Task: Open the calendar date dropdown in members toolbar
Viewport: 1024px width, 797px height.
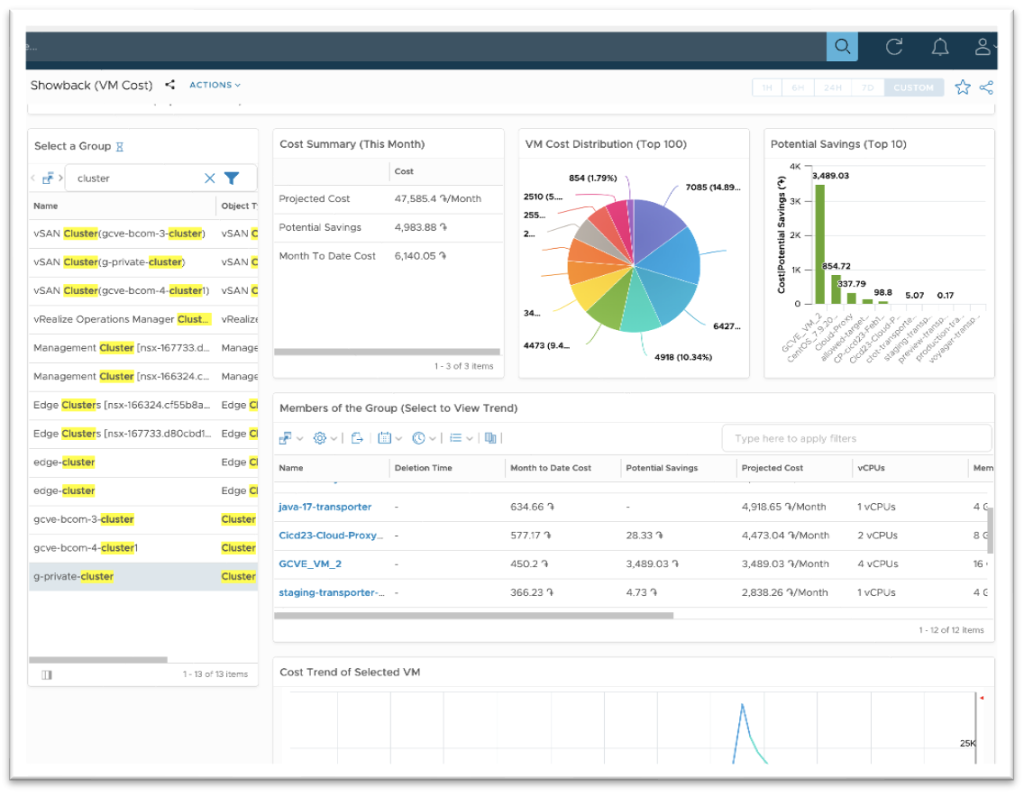Action: [x=389, y=438]
